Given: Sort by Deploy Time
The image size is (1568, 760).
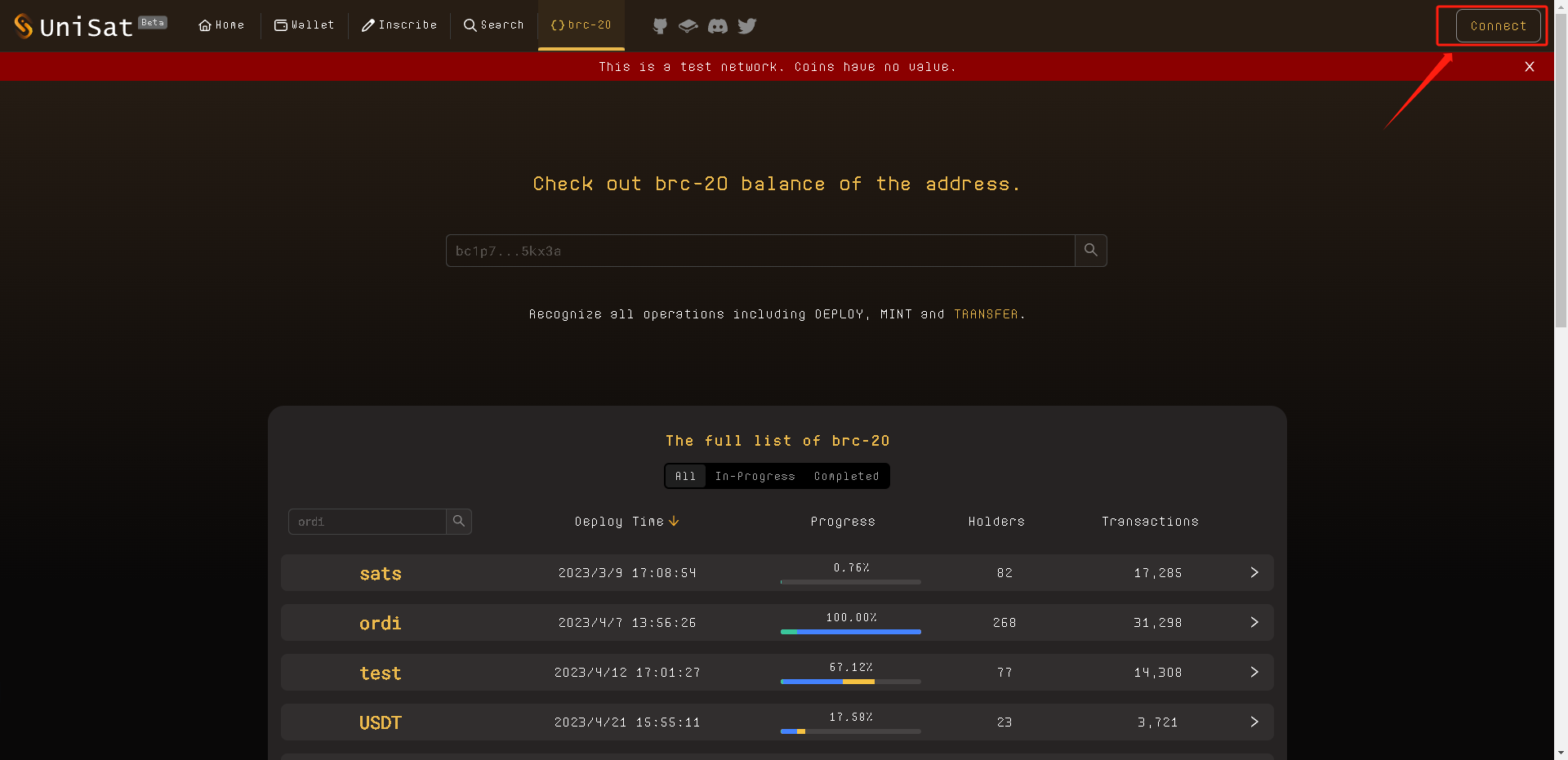Looking at the screenshot, I should [626, 522].
